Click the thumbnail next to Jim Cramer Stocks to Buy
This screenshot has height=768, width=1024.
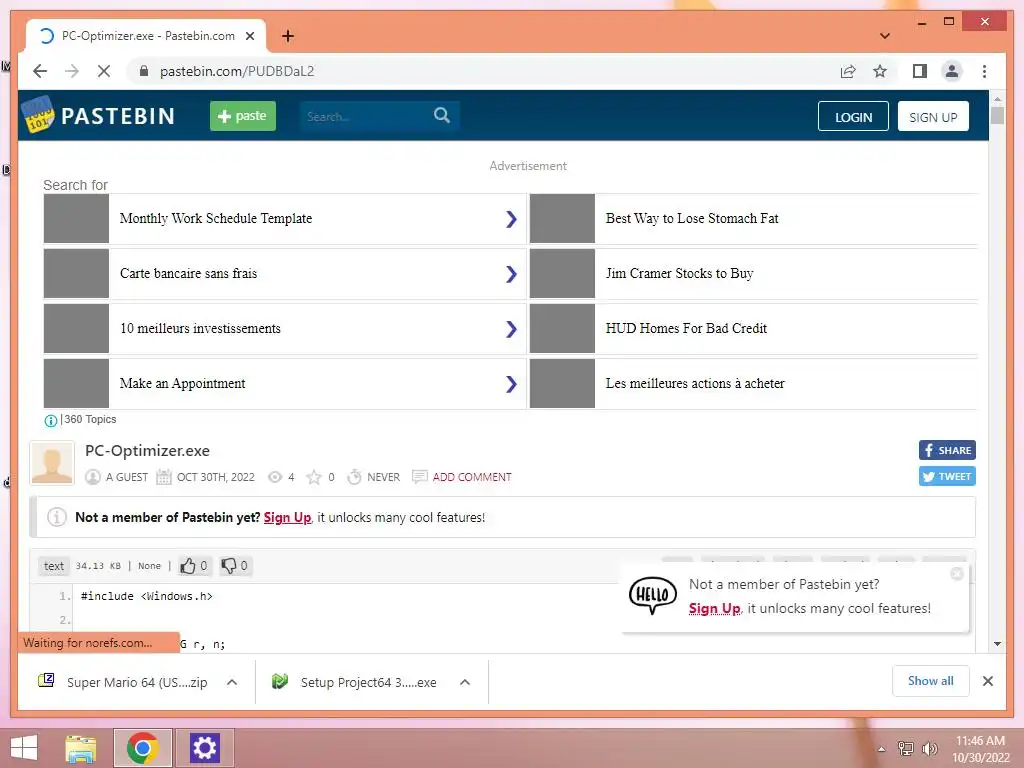click(x=562, y=274)
